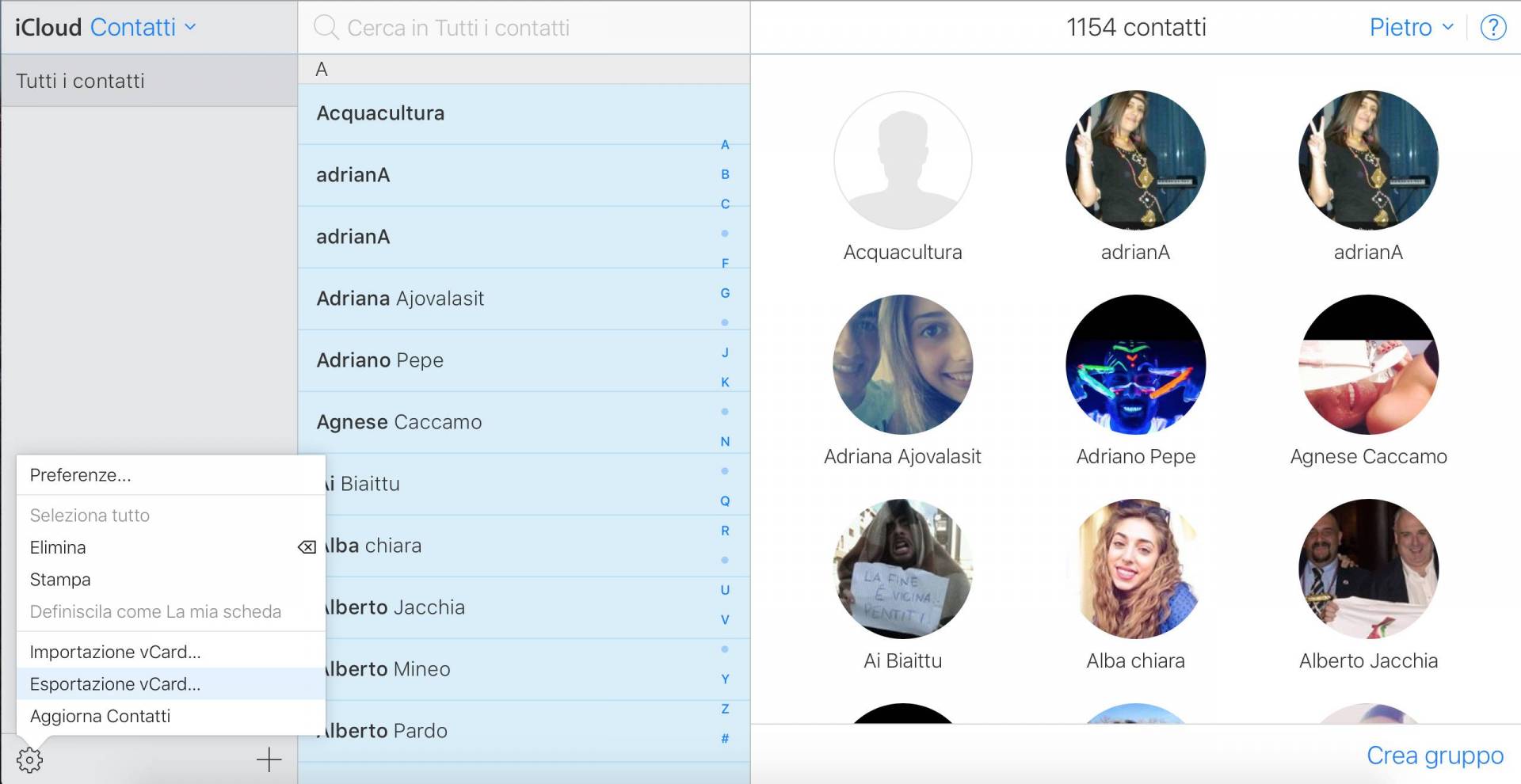
Task: Choose Elimina from gear menu
Action: (171, 547)
